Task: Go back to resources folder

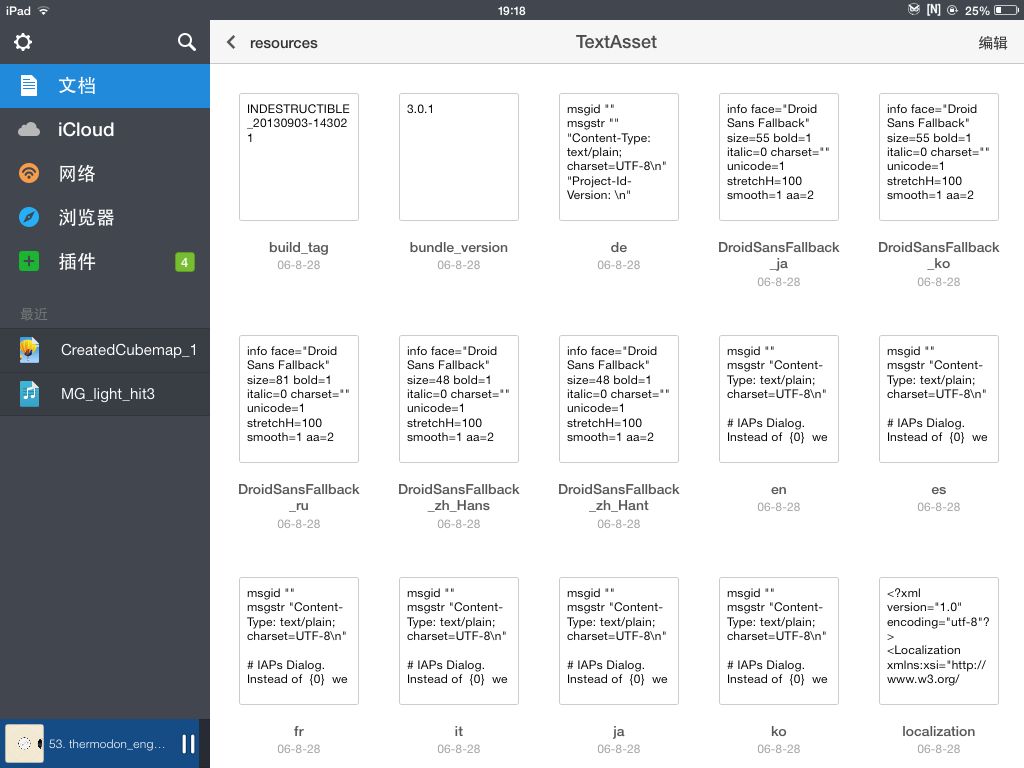Action: (283, 42)
